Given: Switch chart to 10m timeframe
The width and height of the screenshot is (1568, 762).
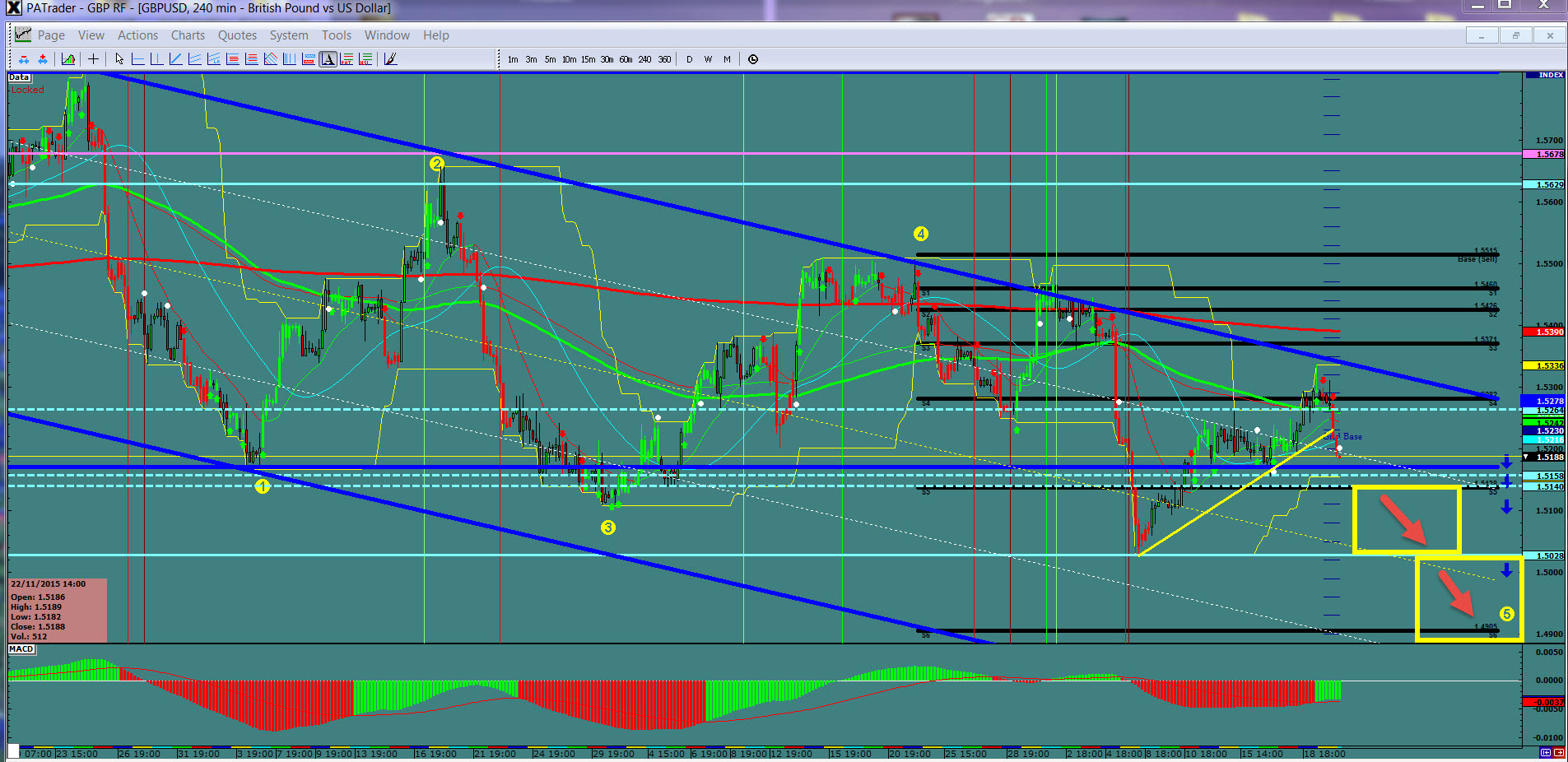Looking at the screenshot, I should pyautogui.click(x=569, y=59).
